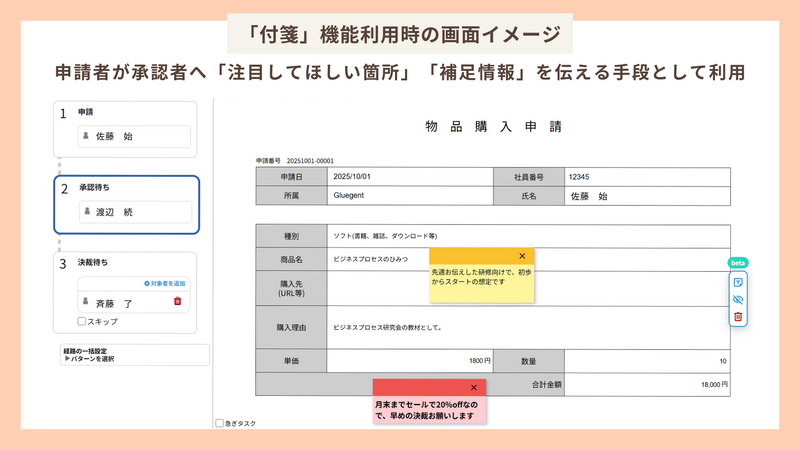
Task: Click the trash icon in the beta toolbar
Action: click(x=737, y=316)
